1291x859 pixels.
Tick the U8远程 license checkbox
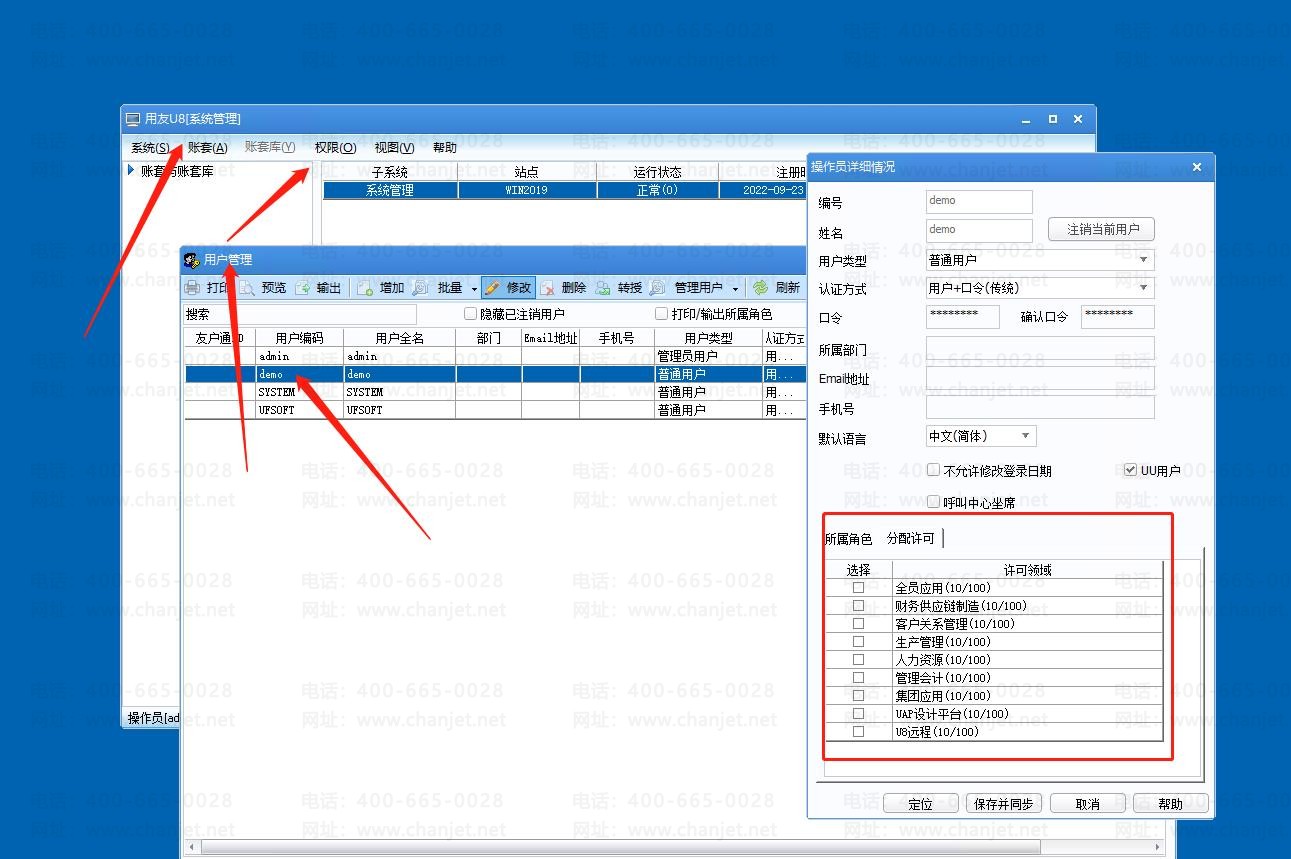point(858,732)
